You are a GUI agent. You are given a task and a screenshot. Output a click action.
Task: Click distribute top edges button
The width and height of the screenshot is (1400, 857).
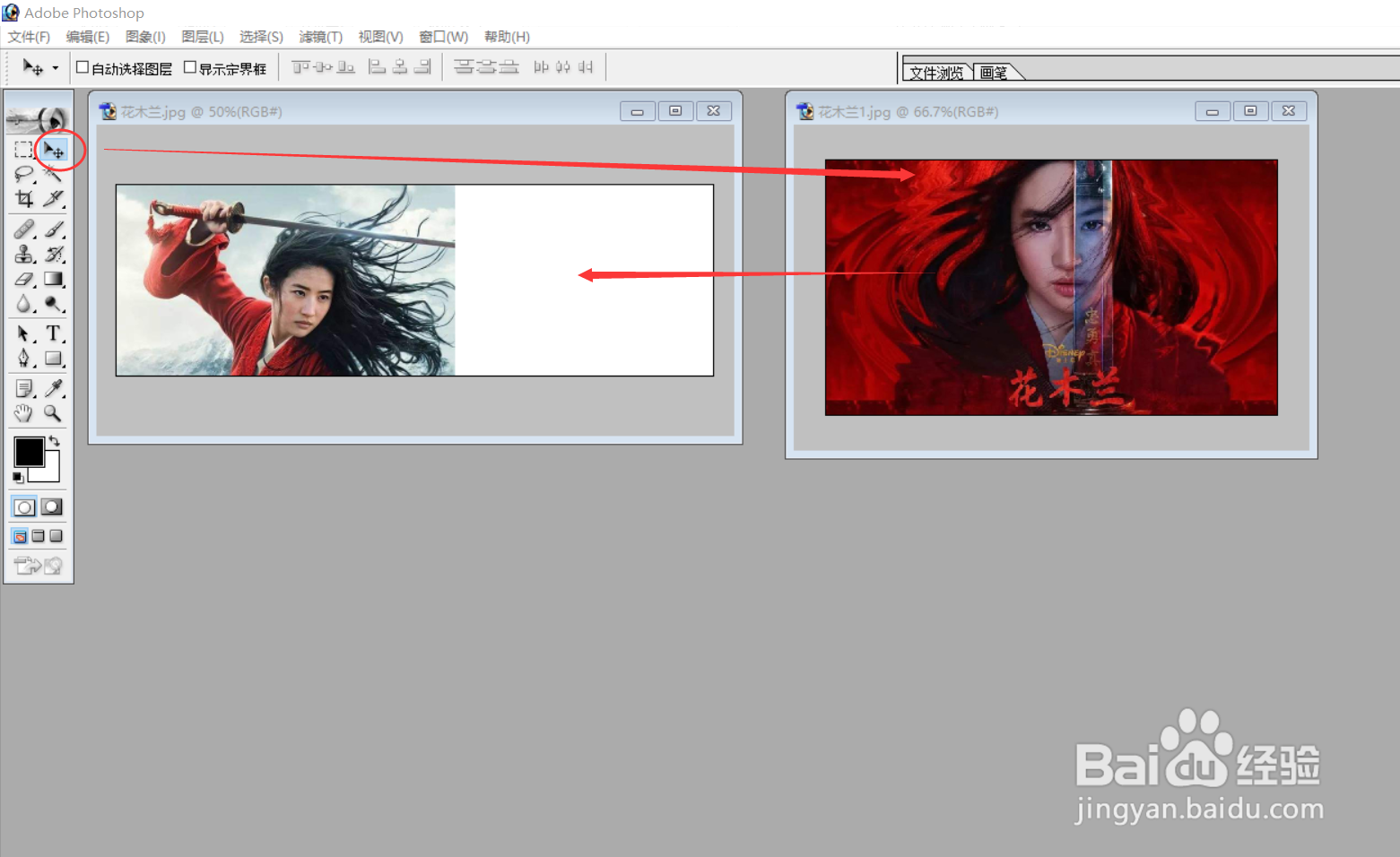(464, 67)
